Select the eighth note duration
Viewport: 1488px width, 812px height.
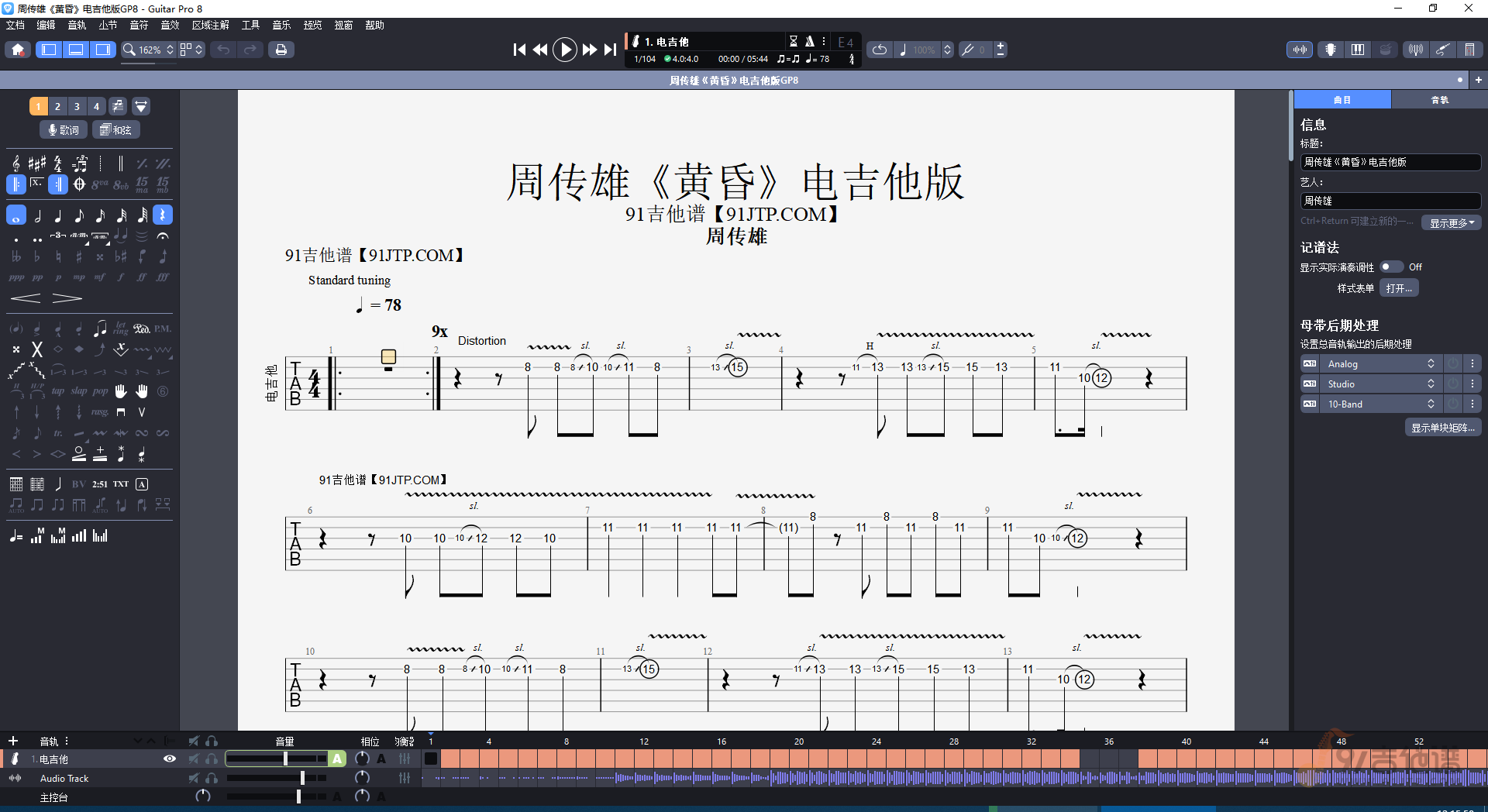[x=79, y=215]
